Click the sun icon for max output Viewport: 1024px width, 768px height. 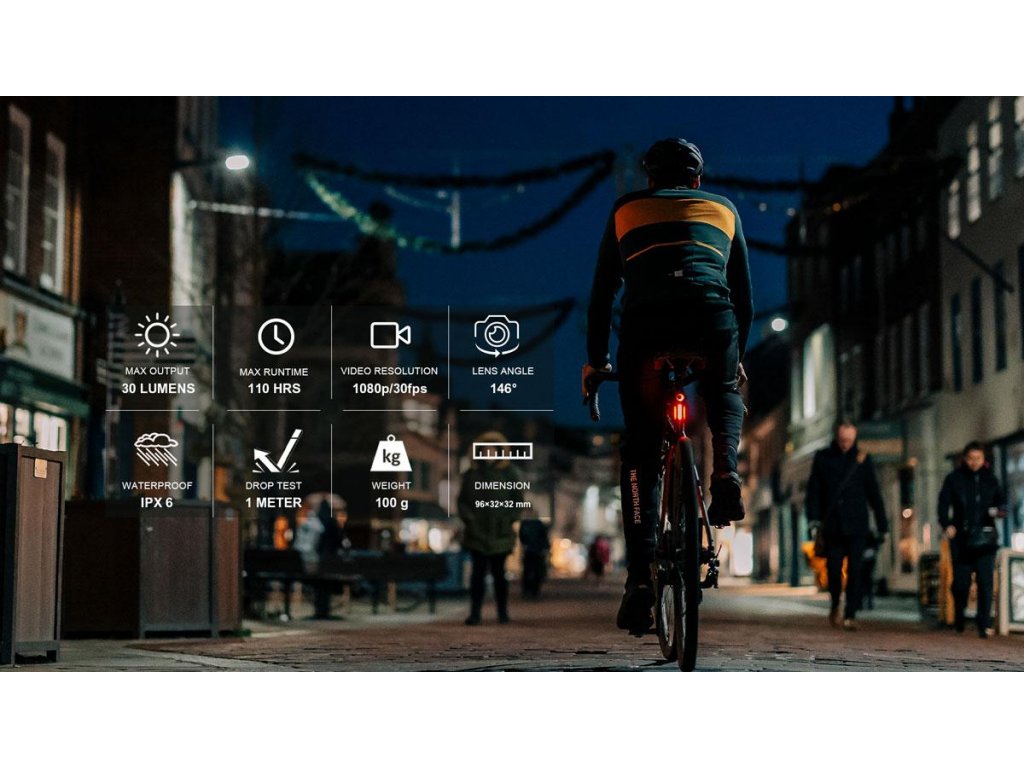[x=157, y=335]
